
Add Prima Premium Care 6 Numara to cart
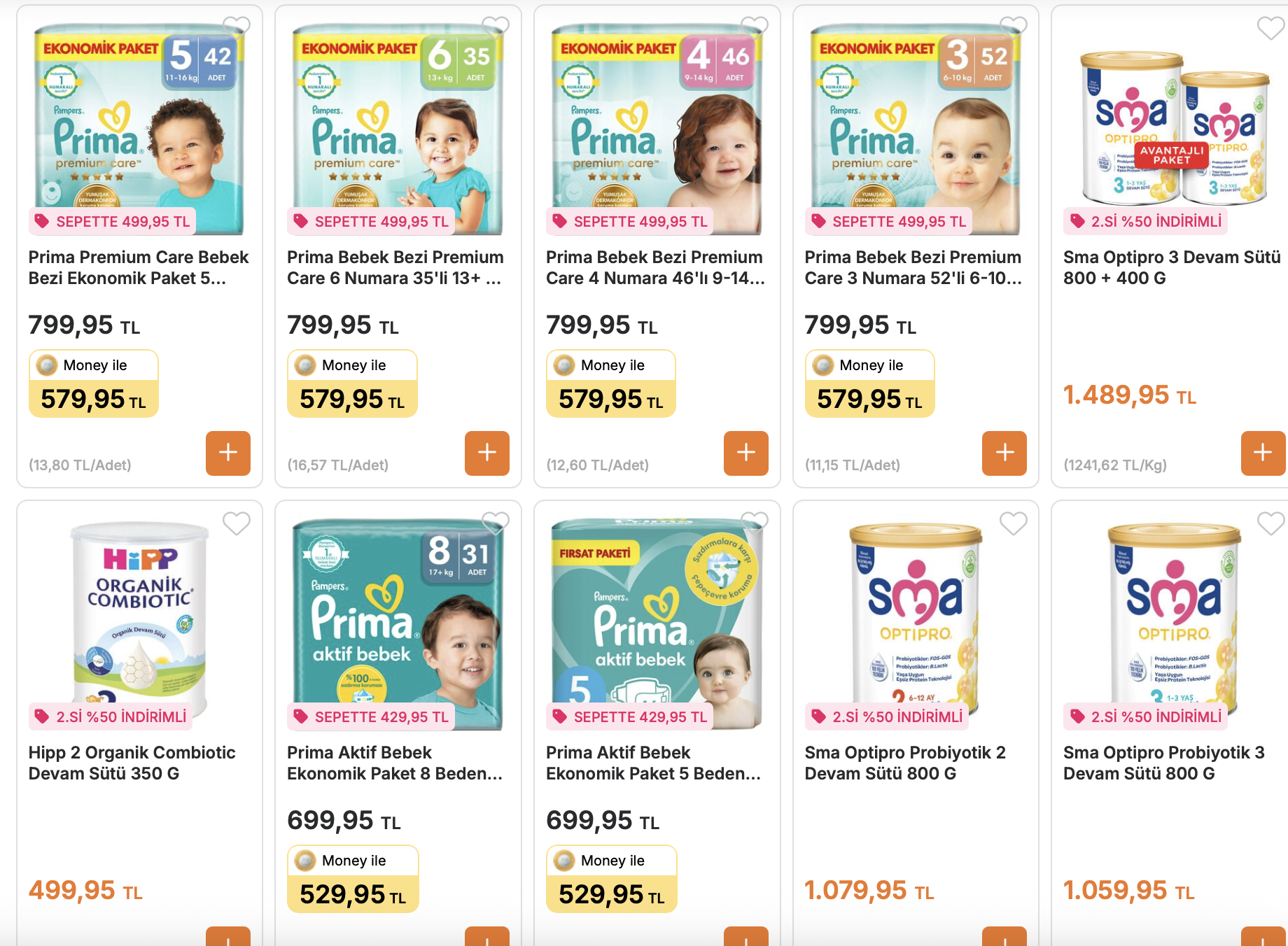[x=487, y=453]
